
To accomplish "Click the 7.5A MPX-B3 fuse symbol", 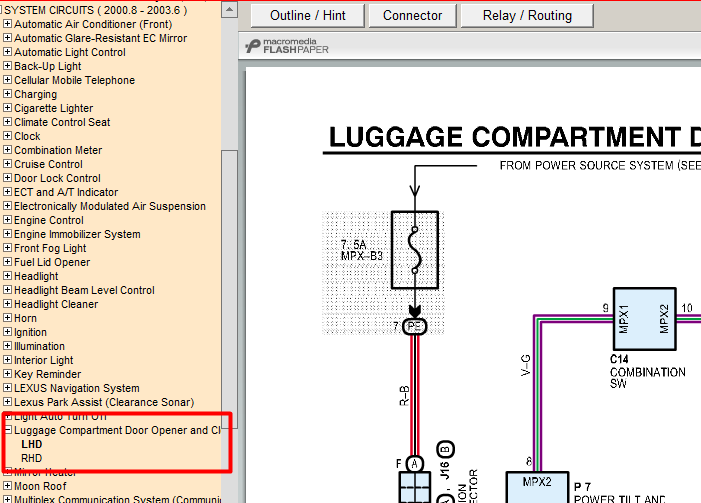I will coord(415,250).
